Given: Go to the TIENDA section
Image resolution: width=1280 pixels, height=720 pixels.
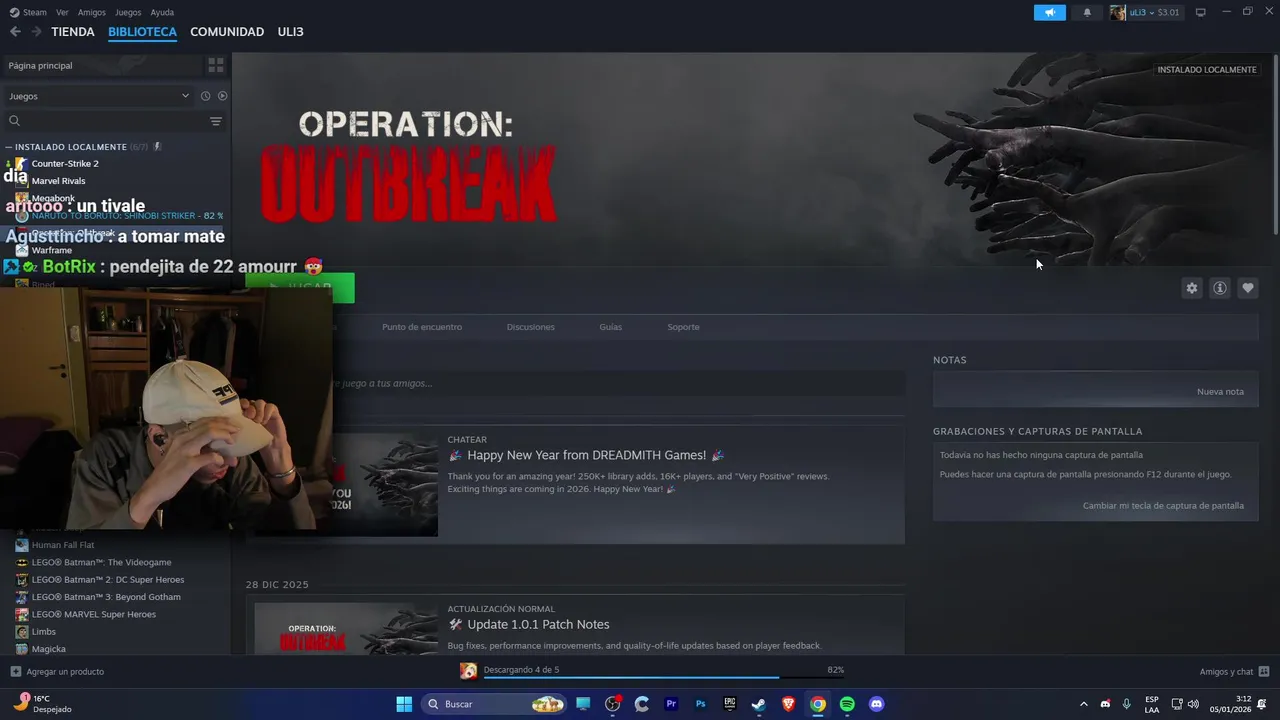Looking at the screenshot, I should [73, 32].
